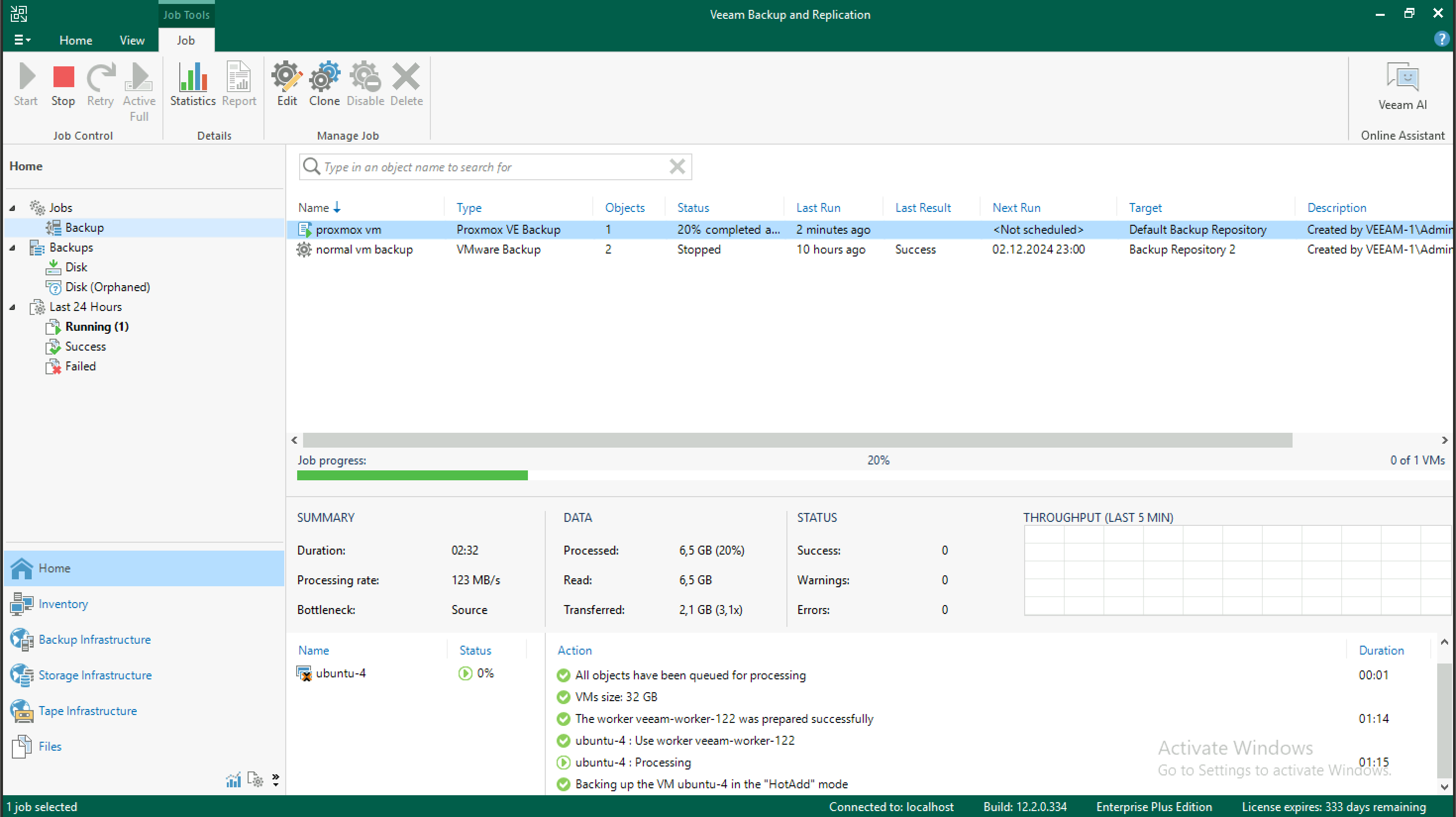Open Tape Infrastructure view
Viewport: 1456px width, 817px height.
coord(145,711)
